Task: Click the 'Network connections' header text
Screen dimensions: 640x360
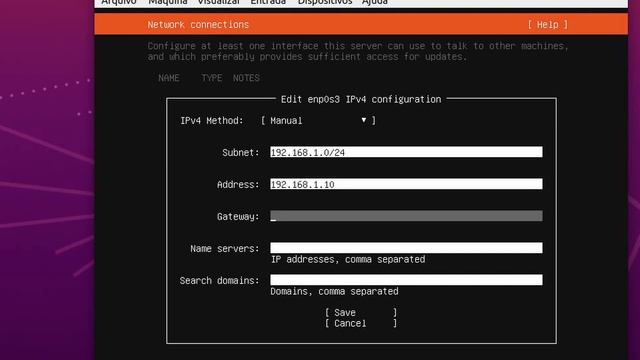Action: click(x=198, y=24)
